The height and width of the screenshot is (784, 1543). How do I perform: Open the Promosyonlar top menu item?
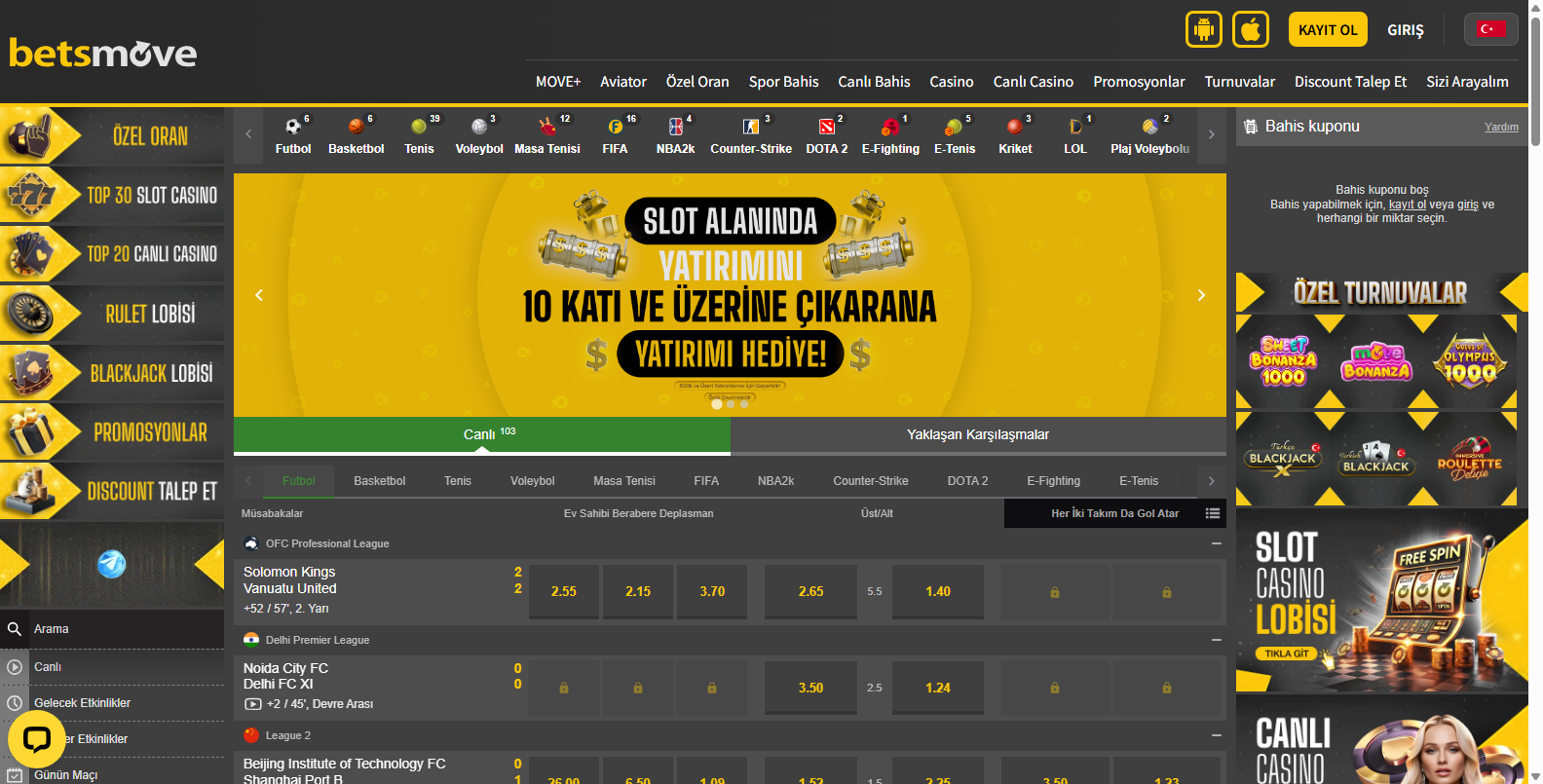click(x=1139, y=82)
